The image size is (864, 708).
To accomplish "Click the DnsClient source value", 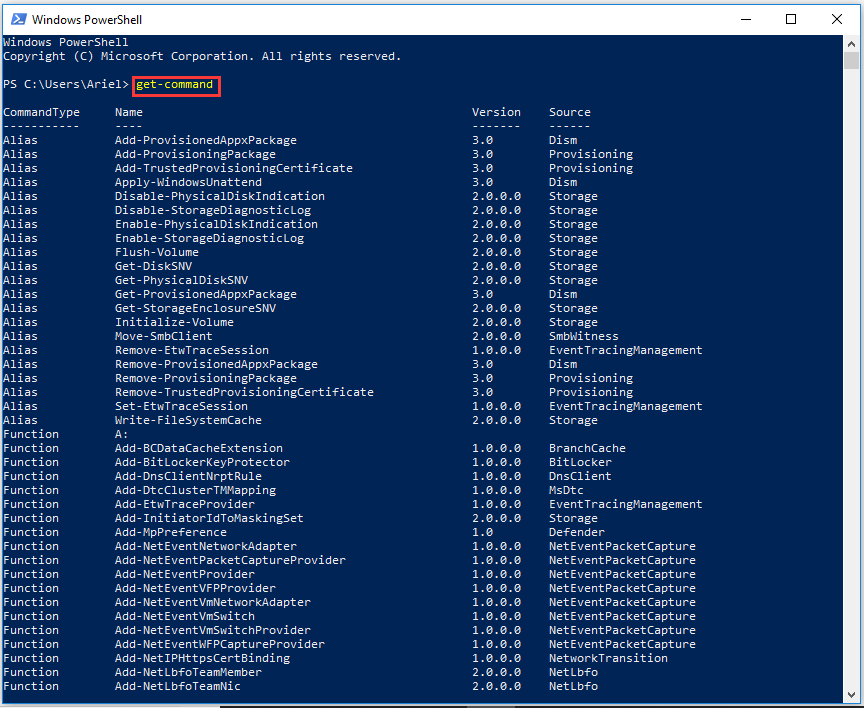I will point(580,477).
